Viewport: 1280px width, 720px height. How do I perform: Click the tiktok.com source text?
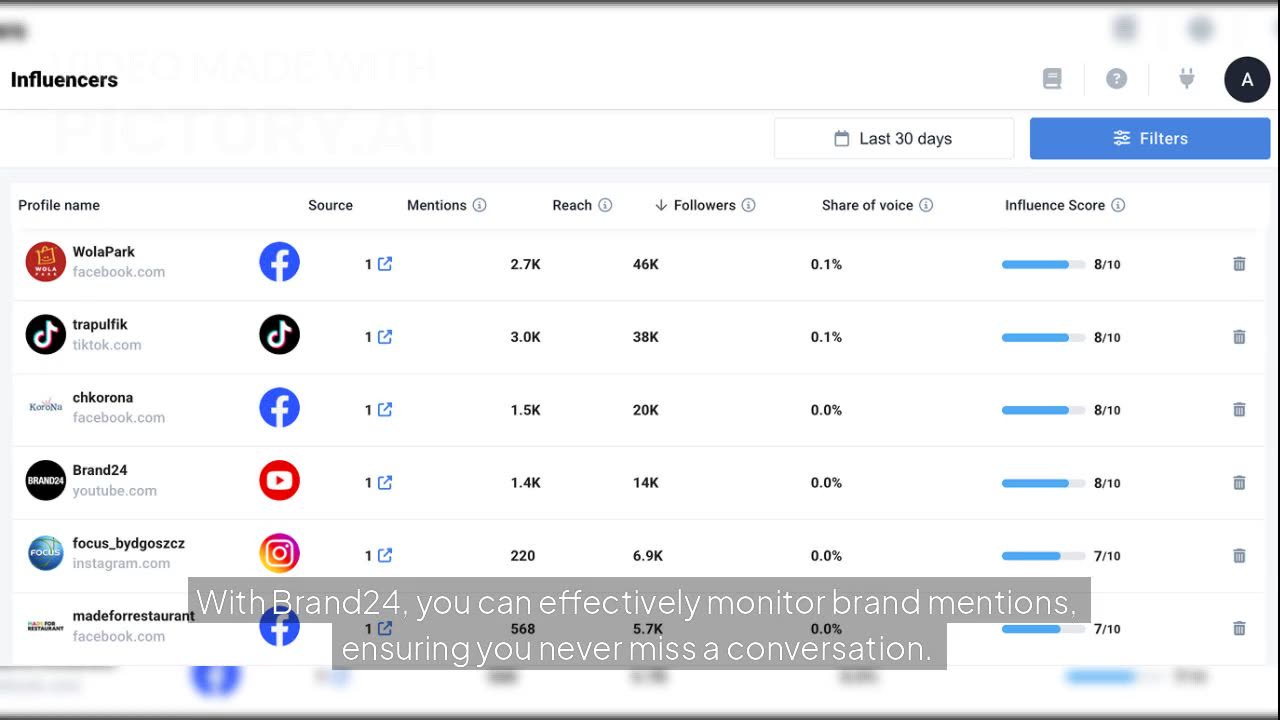(107, 345)
